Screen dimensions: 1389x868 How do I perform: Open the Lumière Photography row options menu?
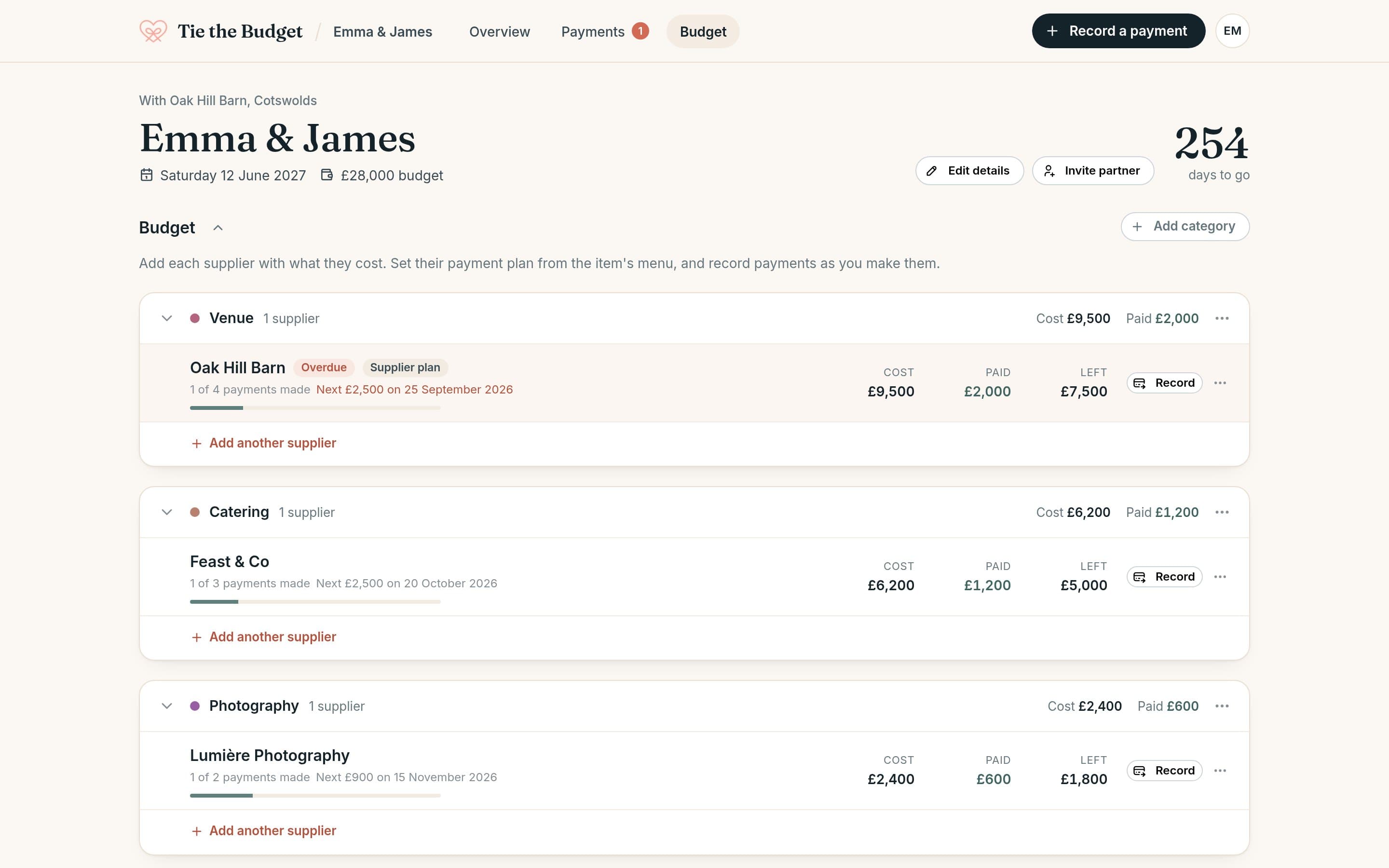pyautogui.click(x=1220, y=771)
